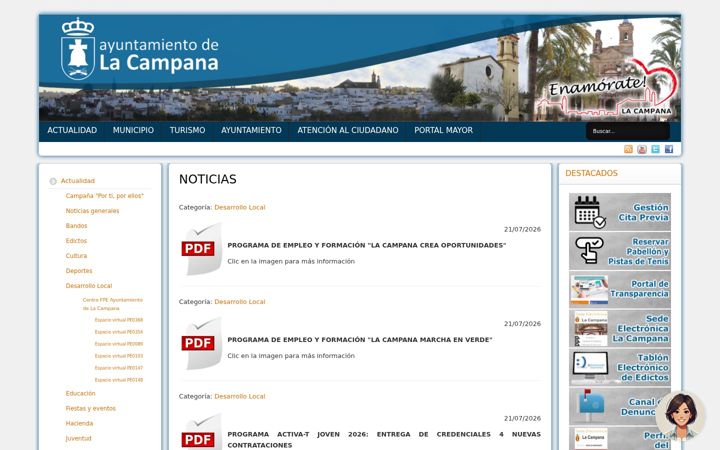The height and width of the screenshot is (450, 720).
Task: Click the NOTICIAS page heading
Action: pos(208,179)
